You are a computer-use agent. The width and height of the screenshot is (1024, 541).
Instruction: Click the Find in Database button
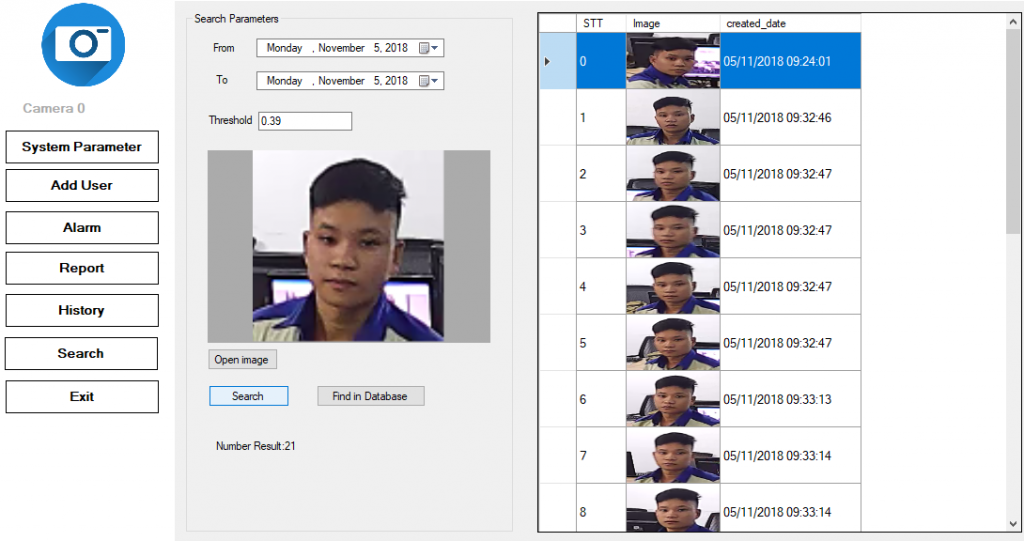370,396
